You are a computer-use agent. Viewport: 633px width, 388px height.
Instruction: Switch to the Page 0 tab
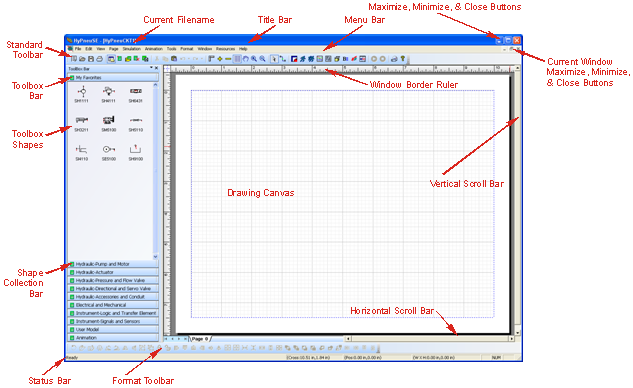tap(200, 339)
